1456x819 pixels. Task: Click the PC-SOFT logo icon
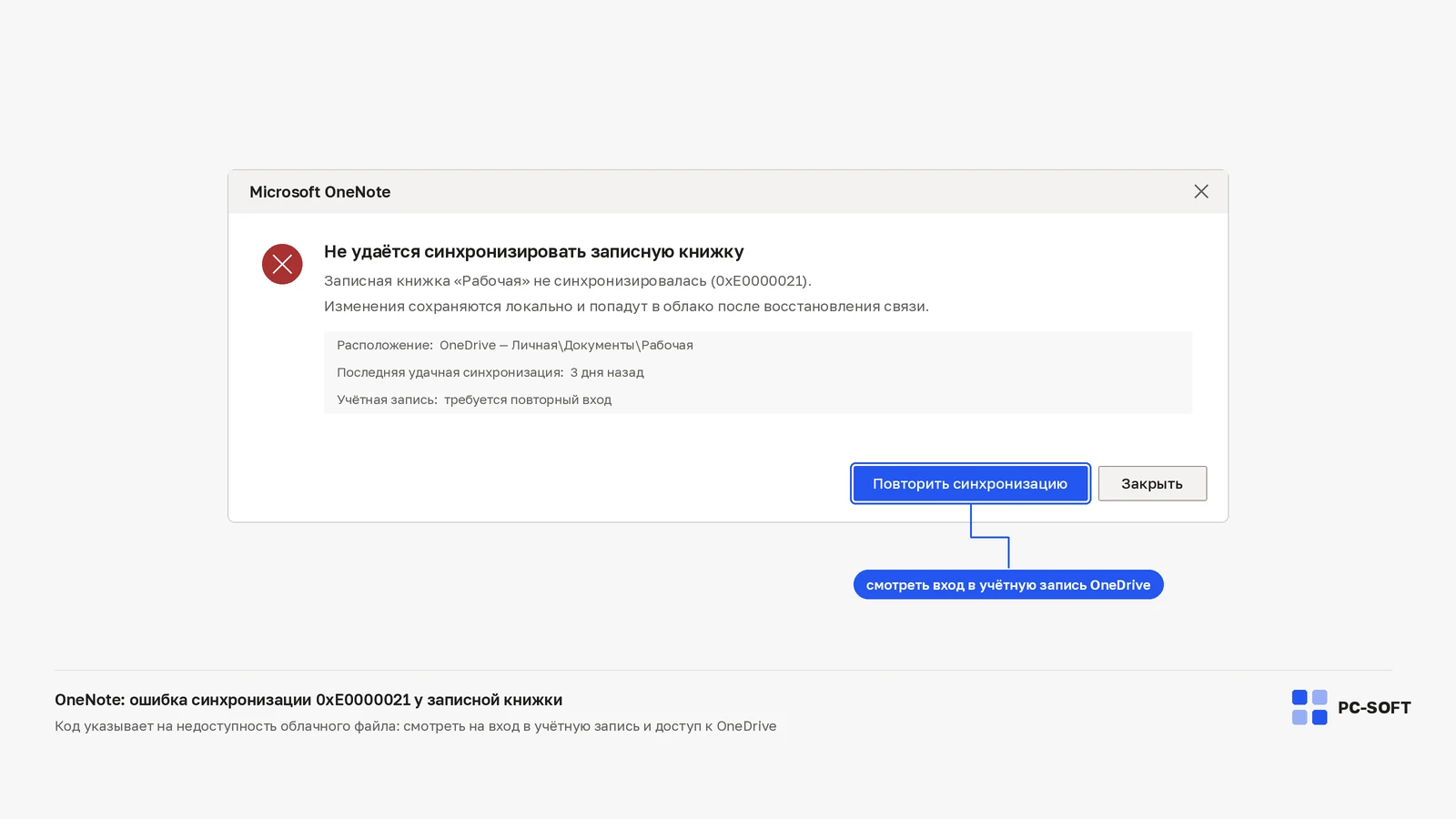click(1309, 707)
